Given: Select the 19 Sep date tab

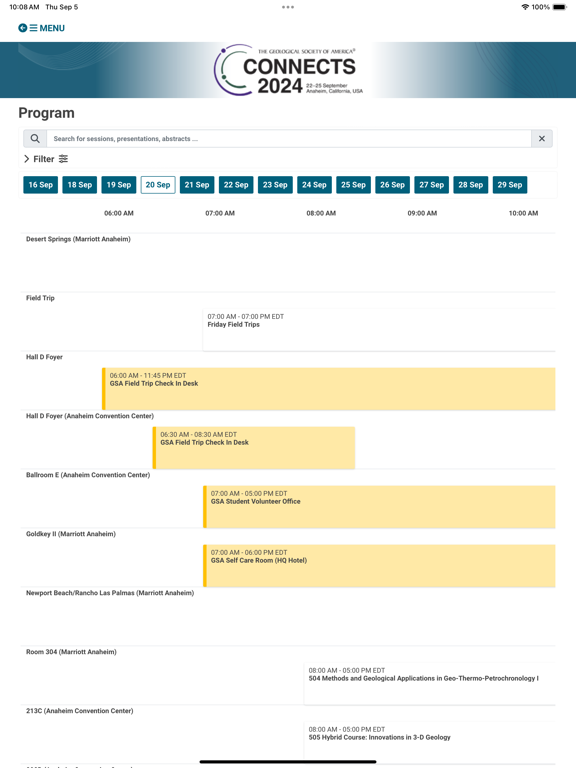Looking at the screenshot, I should click(119, 185).
